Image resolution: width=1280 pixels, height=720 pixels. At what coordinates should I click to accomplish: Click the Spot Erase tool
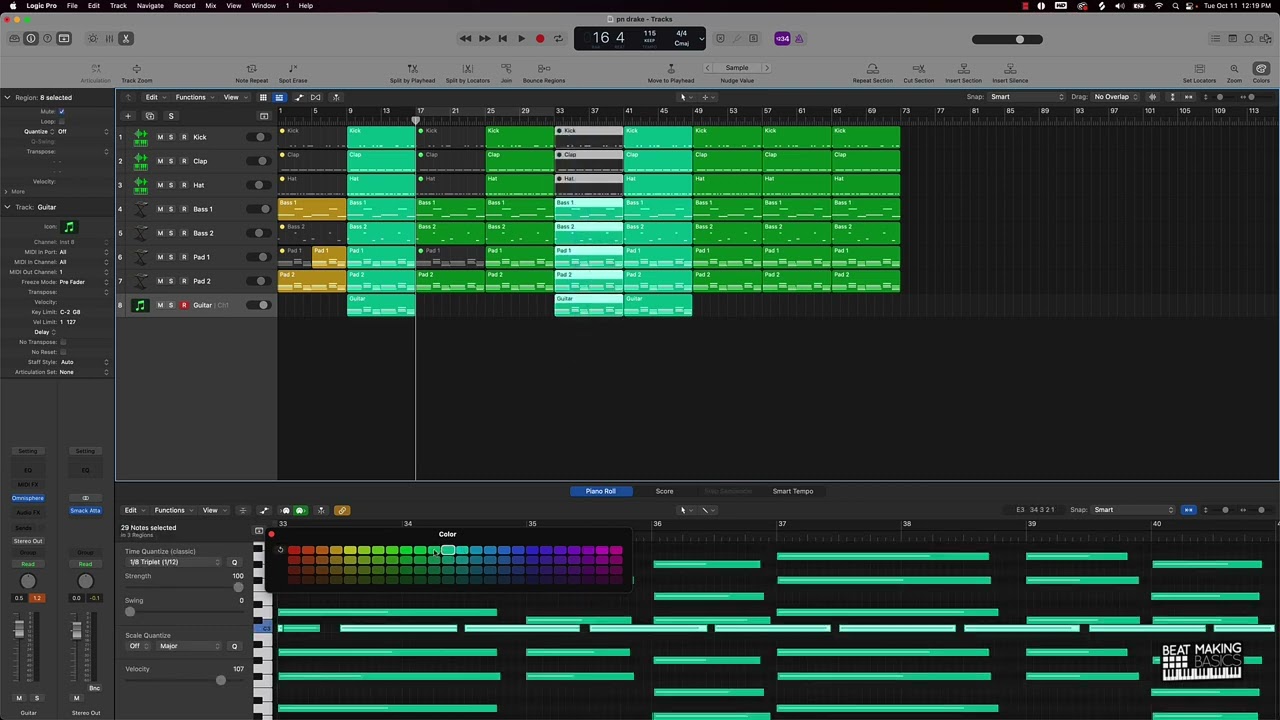coord(293,73)
